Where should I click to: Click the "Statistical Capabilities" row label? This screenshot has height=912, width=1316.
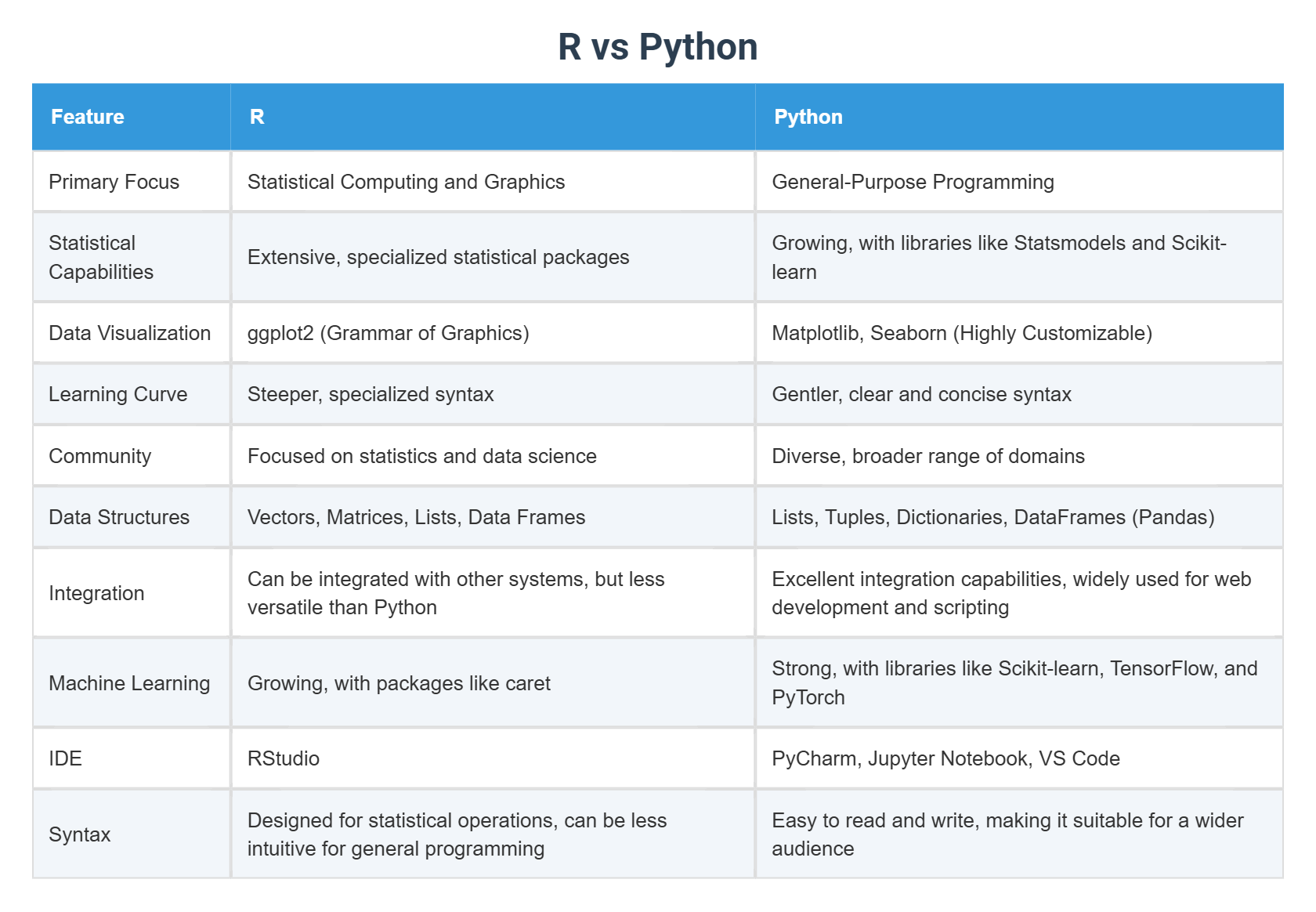tap(132, 257)
